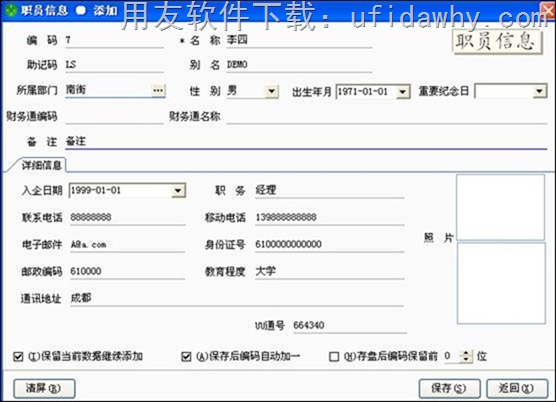Viewport: 556px width, 402px height.
Task: Click the 助记码 field with LS
Action: [115, 65]
